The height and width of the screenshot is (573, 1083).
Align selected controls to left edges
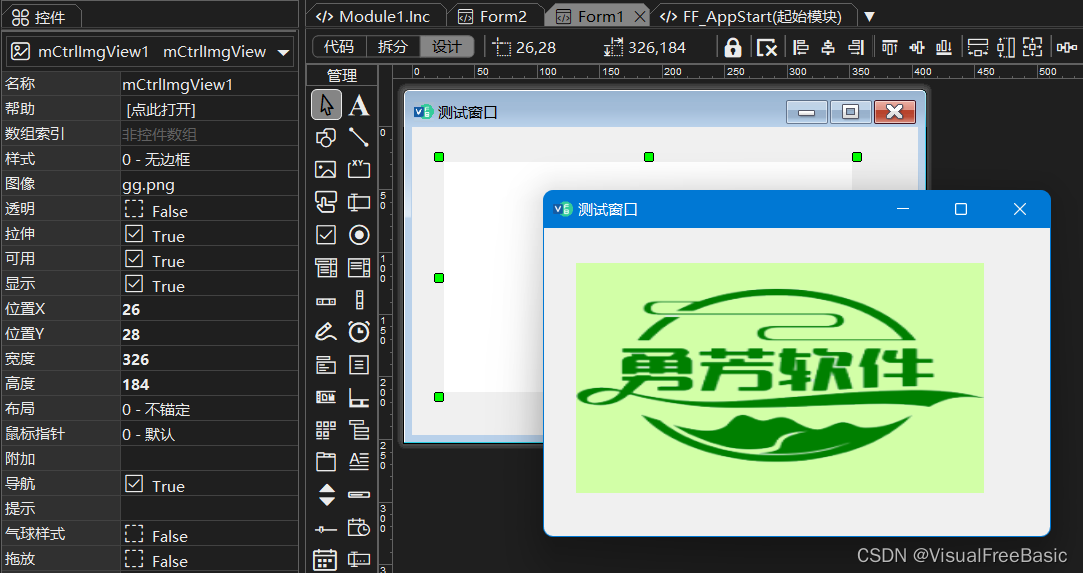pos(801,48)
